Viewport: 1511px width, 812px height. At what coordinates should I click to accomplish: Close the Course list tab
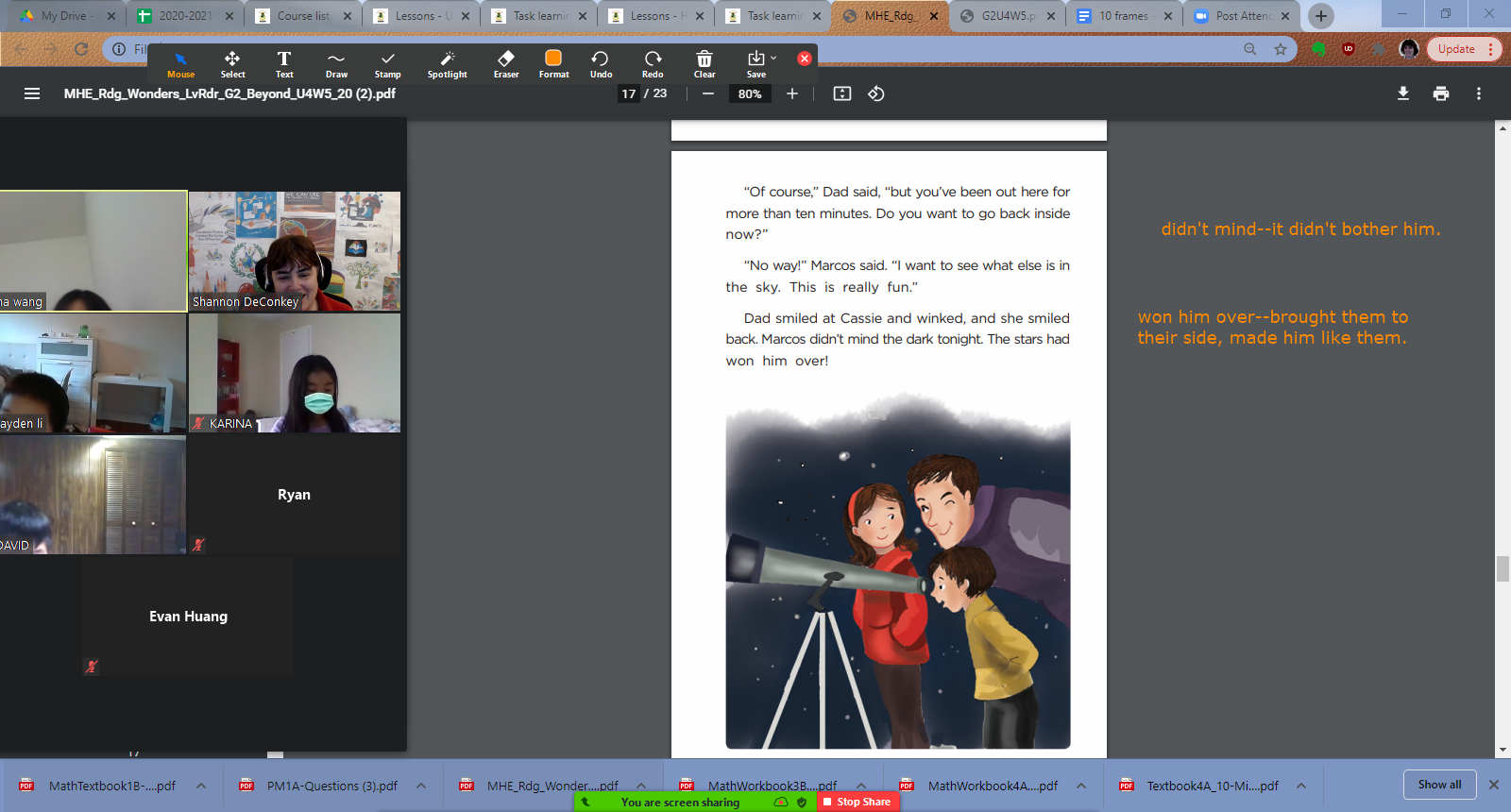point(348,16)
